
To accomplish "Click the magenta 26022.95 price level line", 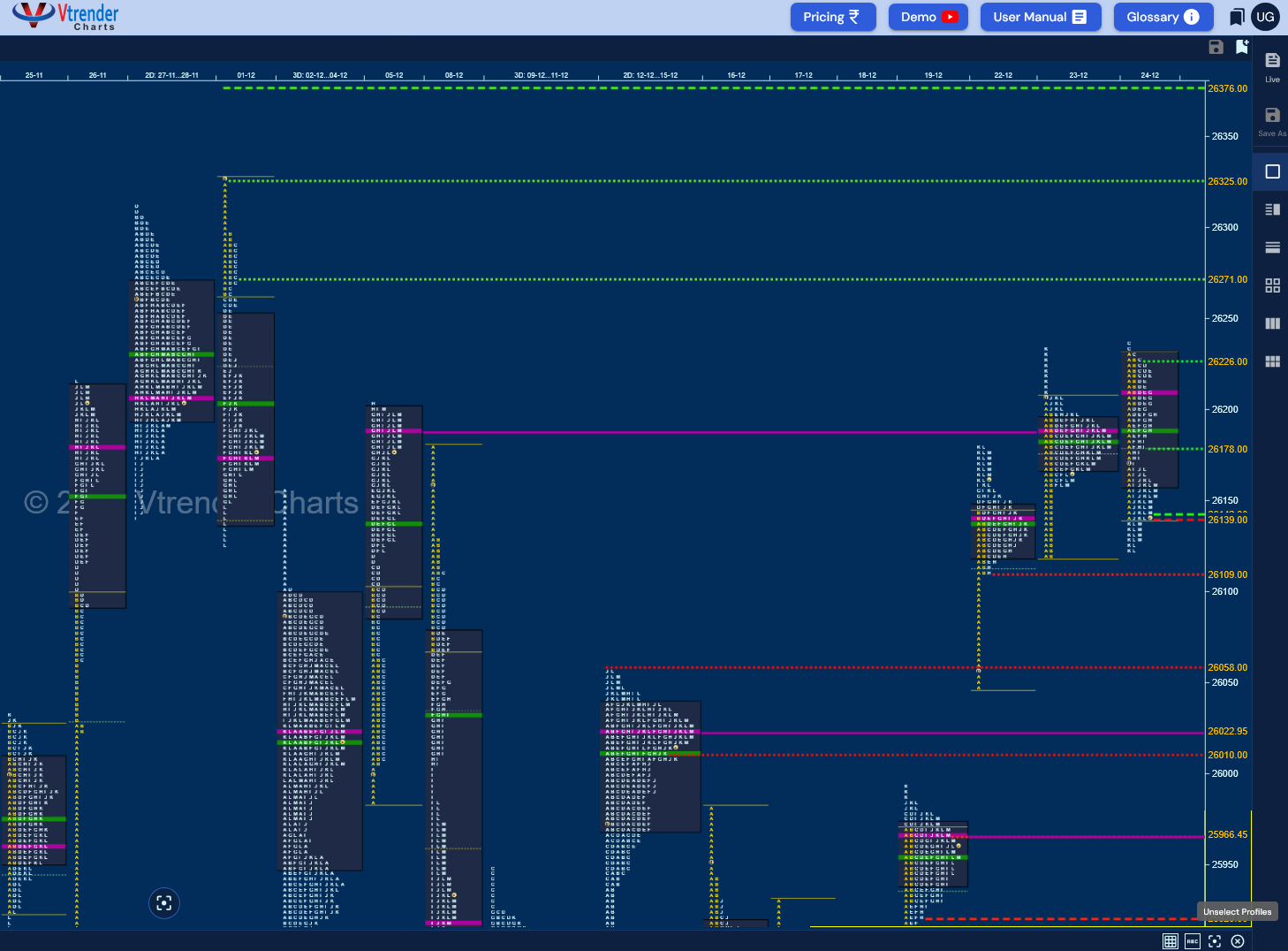I will 883,732.
